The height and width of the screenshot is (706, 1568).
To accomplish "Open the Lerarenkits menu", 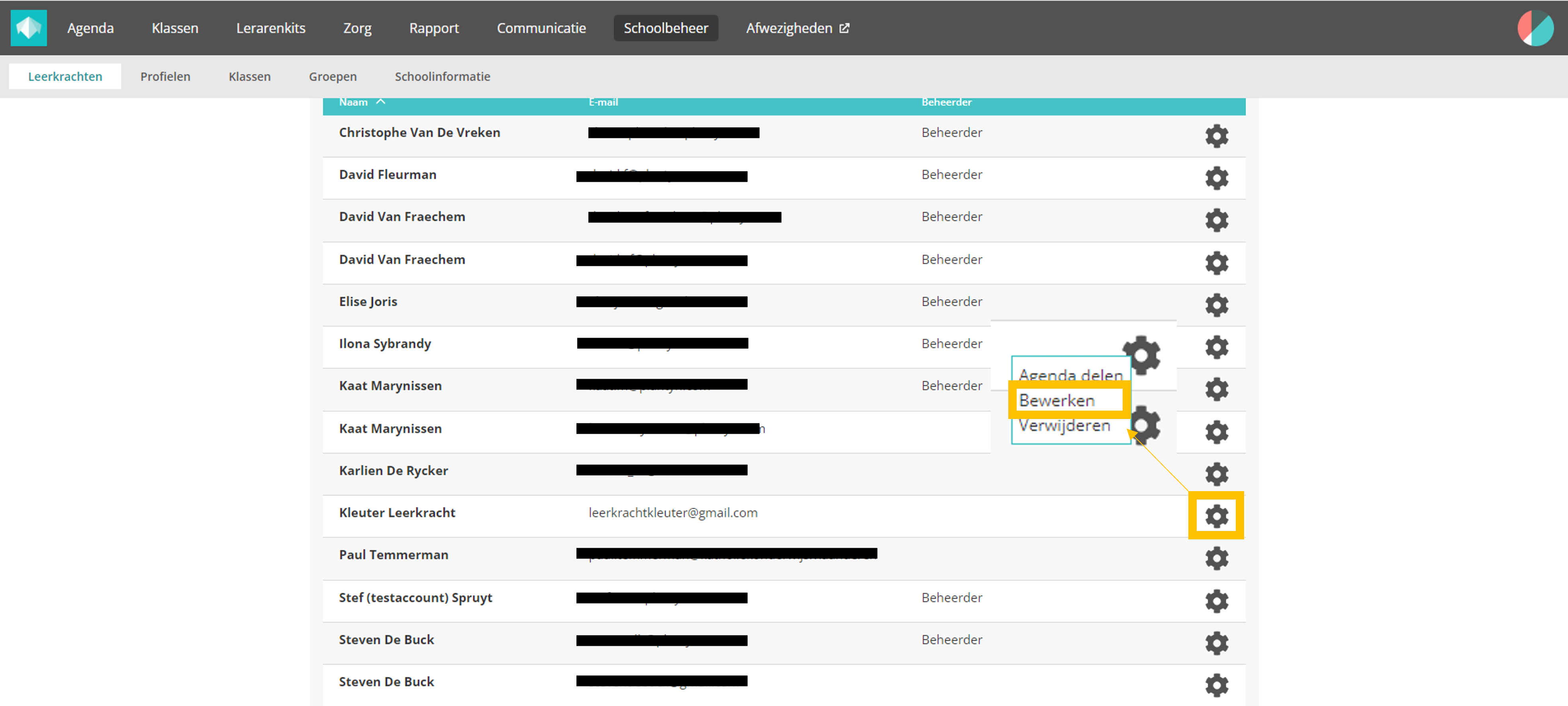I will point(270,28).
